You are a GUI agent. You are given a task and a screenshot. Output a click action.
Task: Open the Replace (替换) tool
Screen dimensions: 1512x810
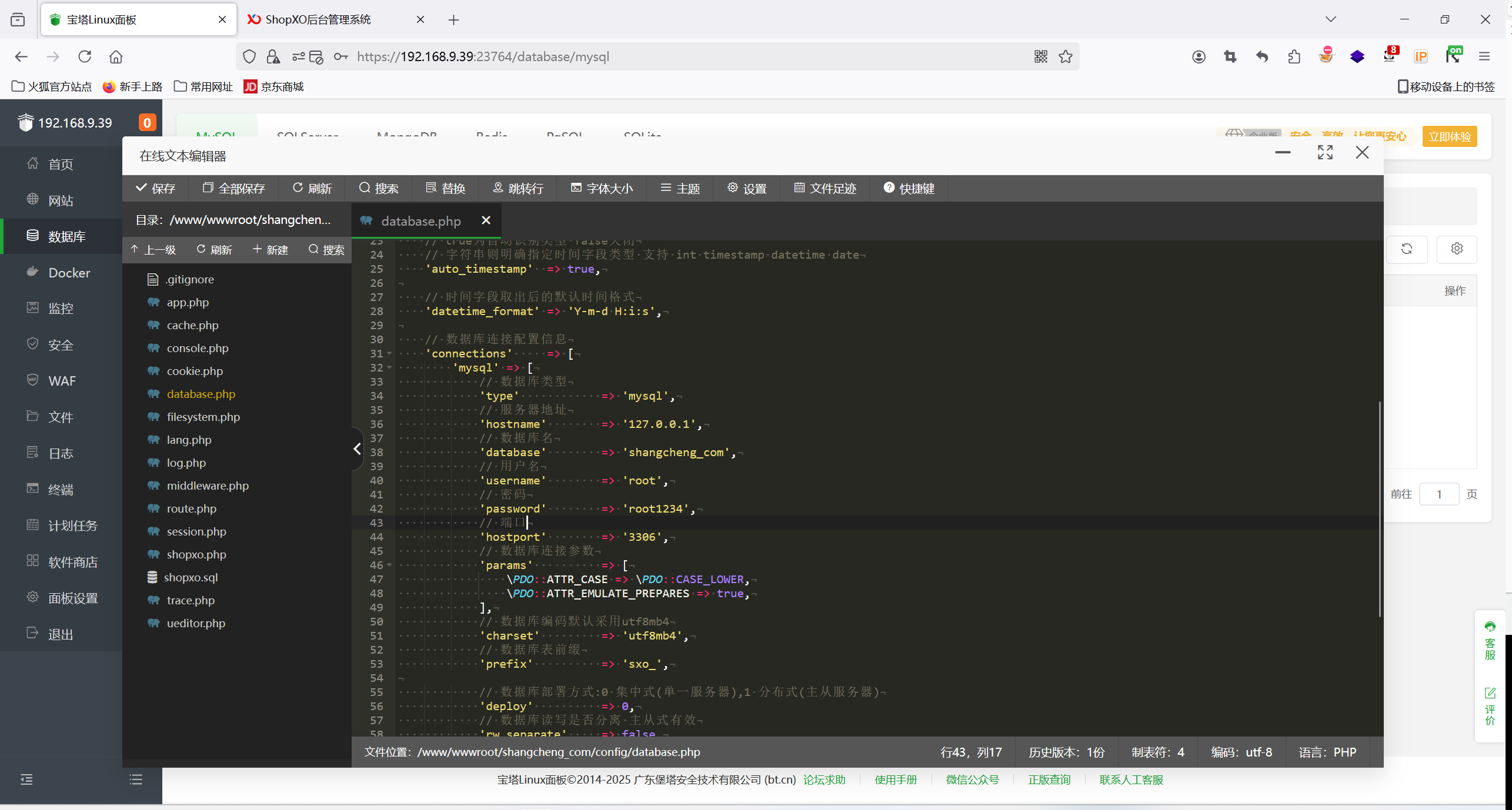pyautogui.click(x=445, y=188)
